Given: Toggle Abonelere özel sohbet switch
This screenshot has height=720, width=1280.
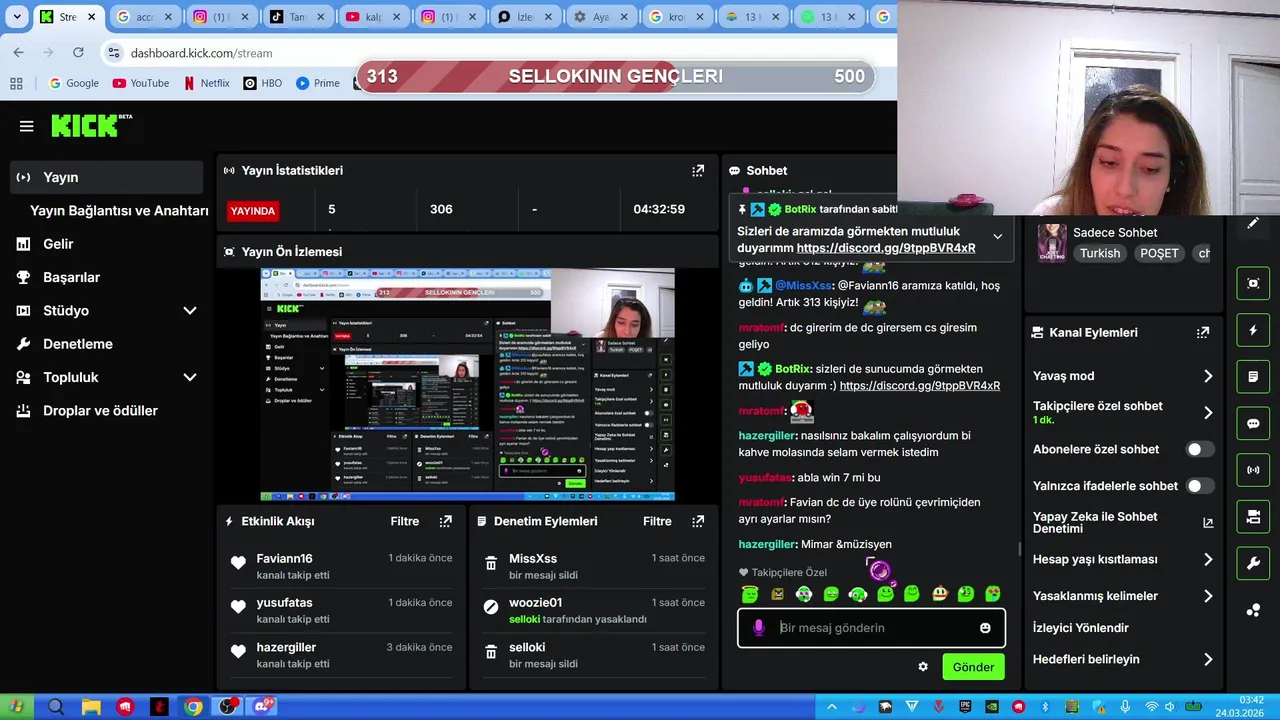Looking at the screenshot, I should coord(1200,450).
